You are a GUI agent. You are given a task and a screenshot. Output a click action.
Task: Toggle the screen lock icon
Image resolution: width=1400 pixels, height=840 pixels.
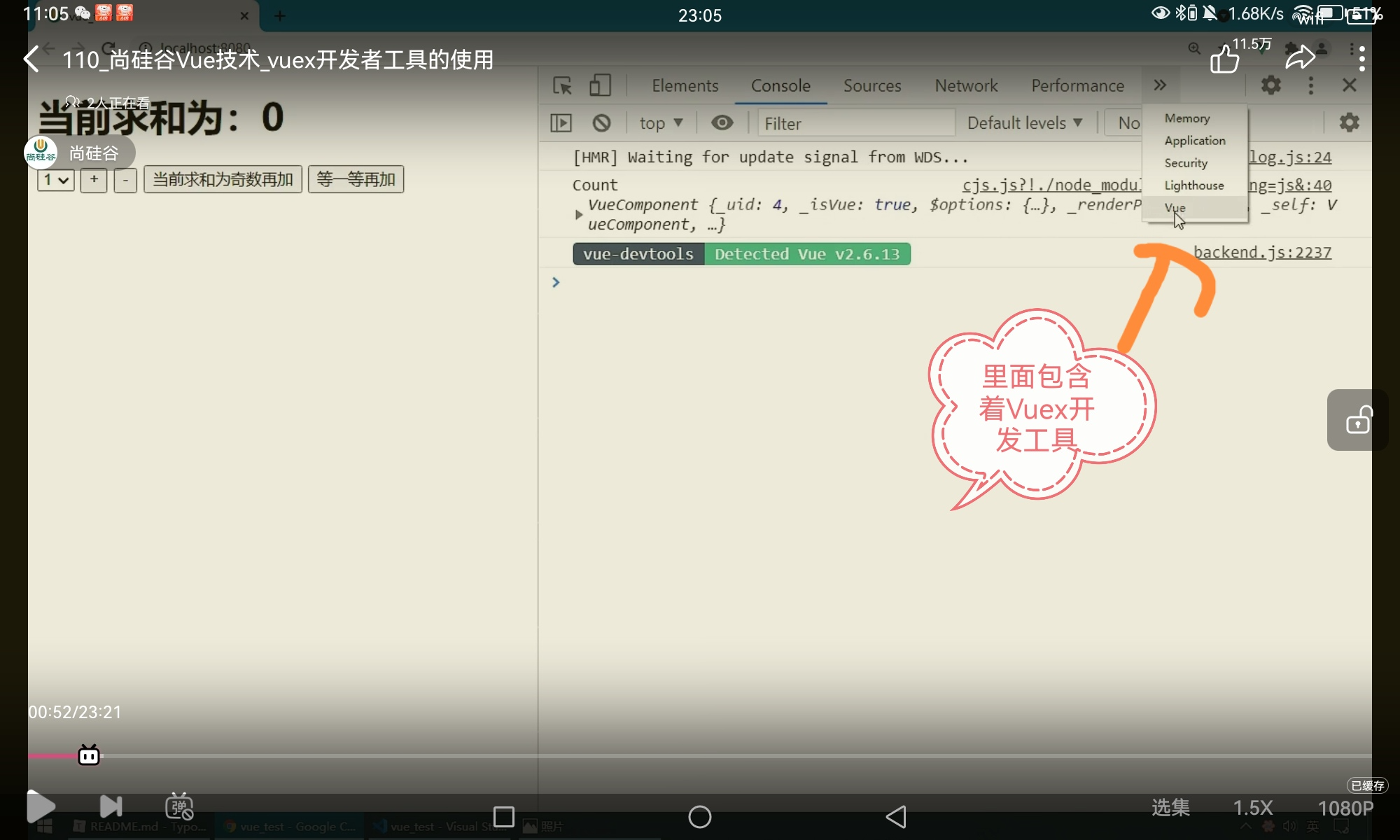pos(1358,420)
